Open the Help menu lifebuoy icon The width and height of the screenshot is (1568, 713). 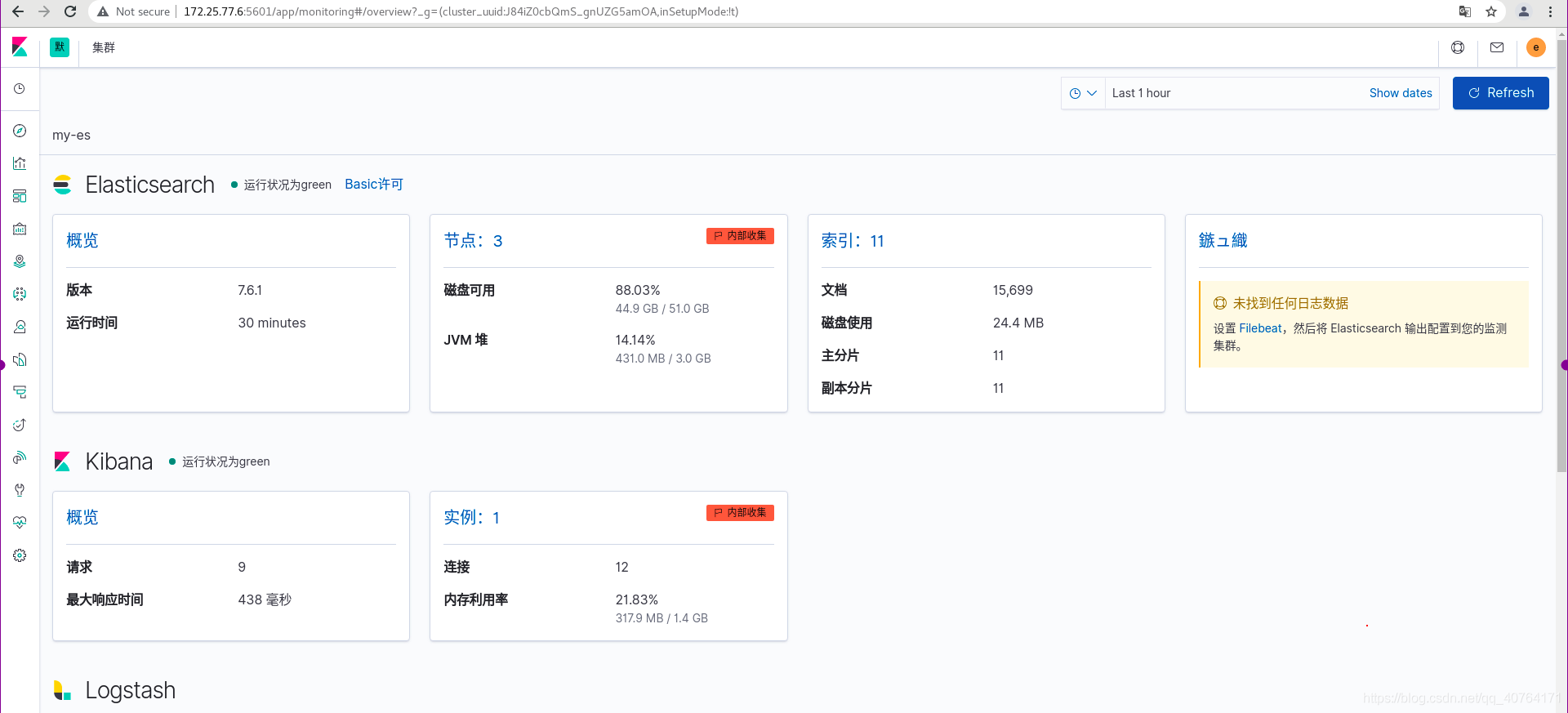coord(1458,47)
